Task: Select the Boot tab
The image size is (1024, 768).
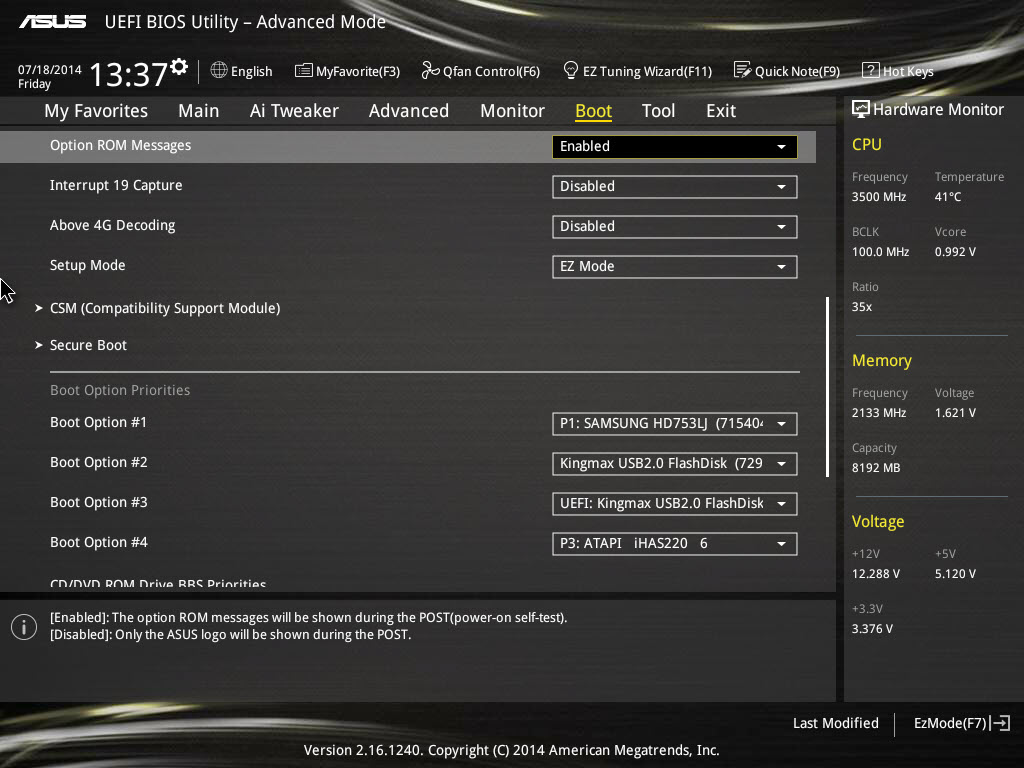Action: [593, 111]
